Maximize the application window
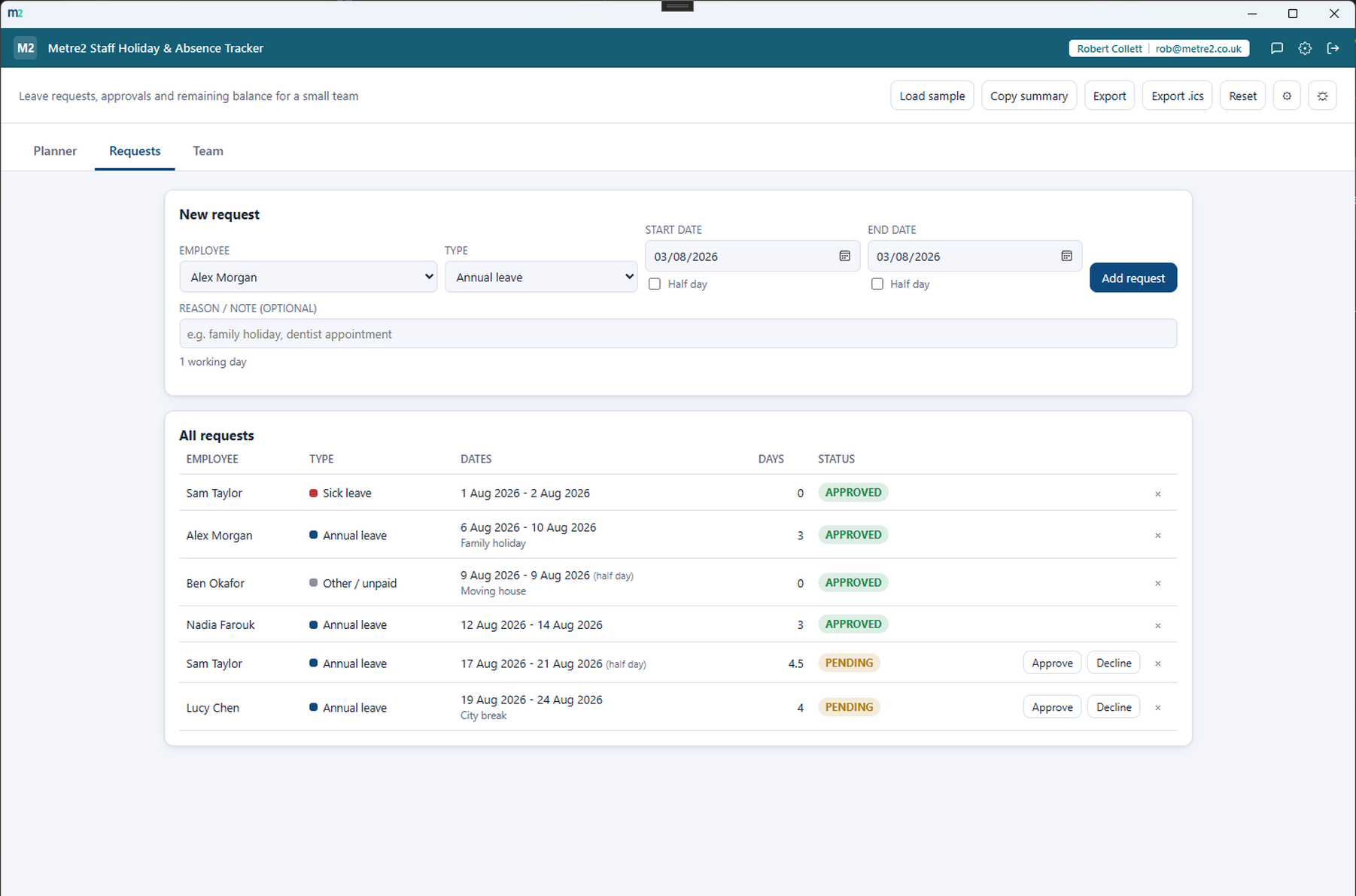Viewport: 1356px width, 896px height. (1293, 14)
